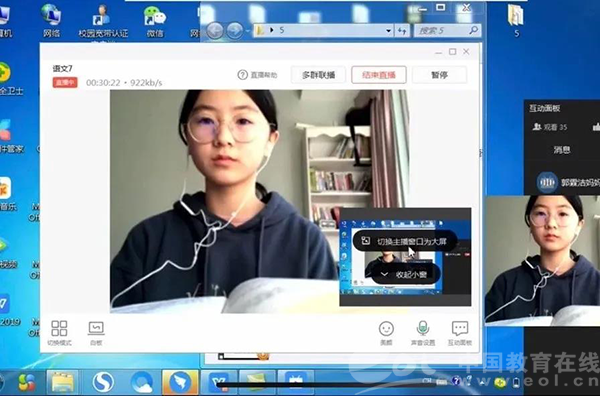Open the 美颜 beauty filter icon
Screen dimensions: 600x396
[x=386, y=332]
